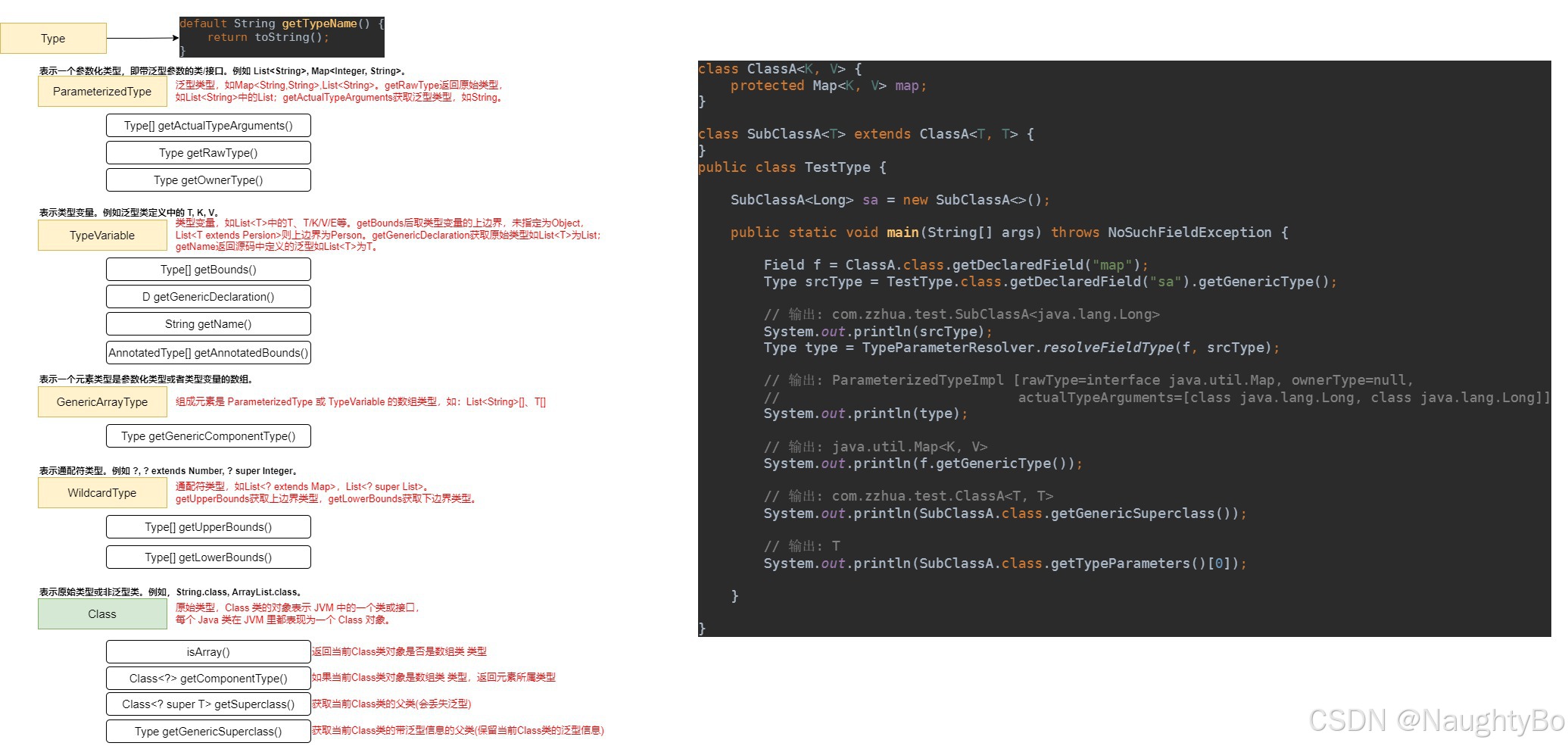The height and width of the screenshot is (746, 1568).
Task: Select the Type[] getLowerBounds() box
Action: (x=208, y=557)
